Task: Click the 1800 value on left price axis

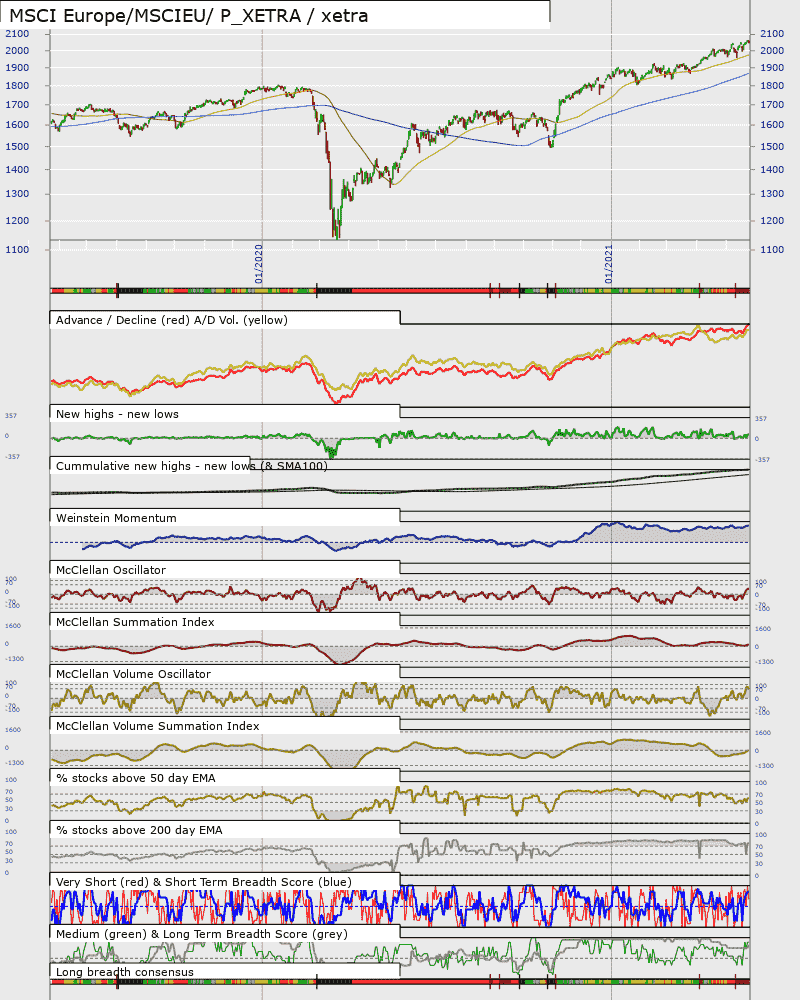Action: click(x=17, y=85)
